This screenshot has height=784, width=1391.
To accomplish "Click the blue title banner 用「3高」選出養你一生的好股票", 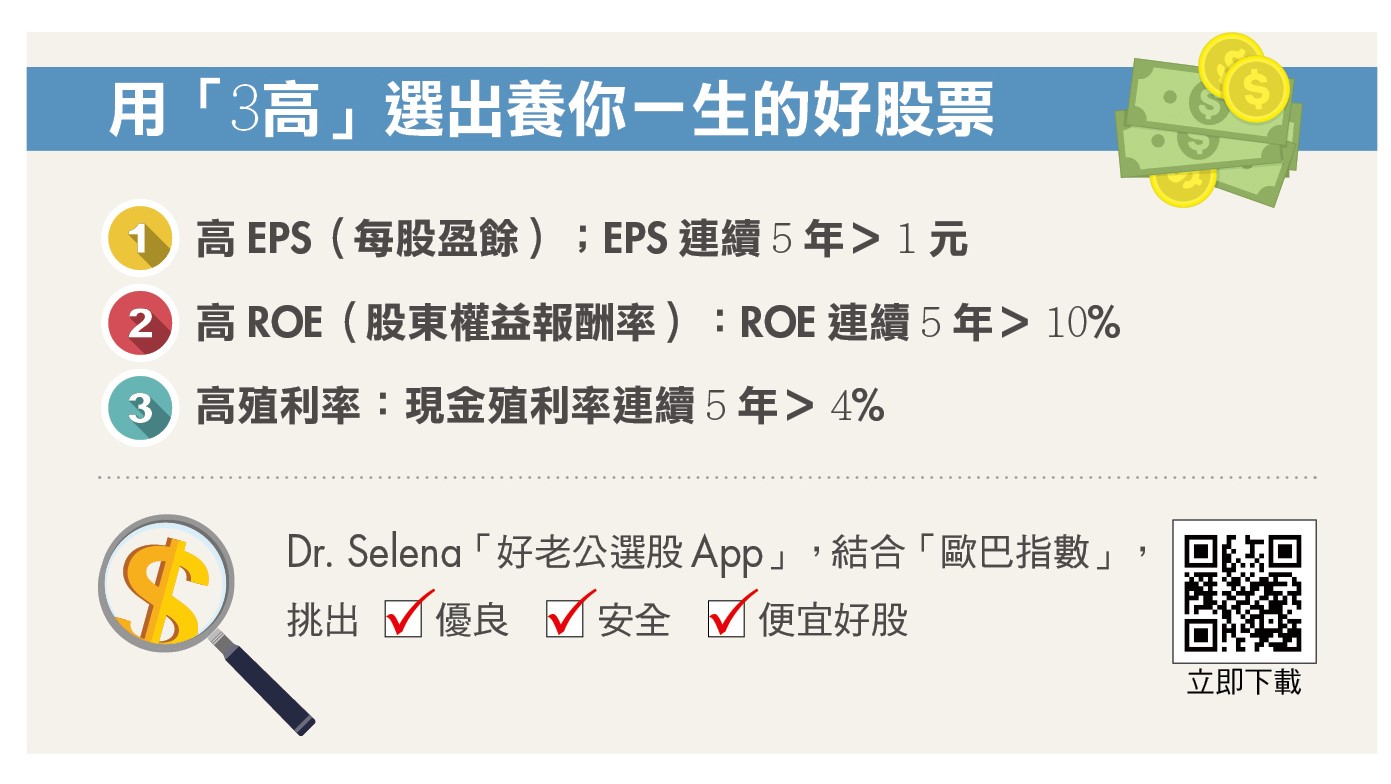I will pyautogui.click(x=551, y=109).
